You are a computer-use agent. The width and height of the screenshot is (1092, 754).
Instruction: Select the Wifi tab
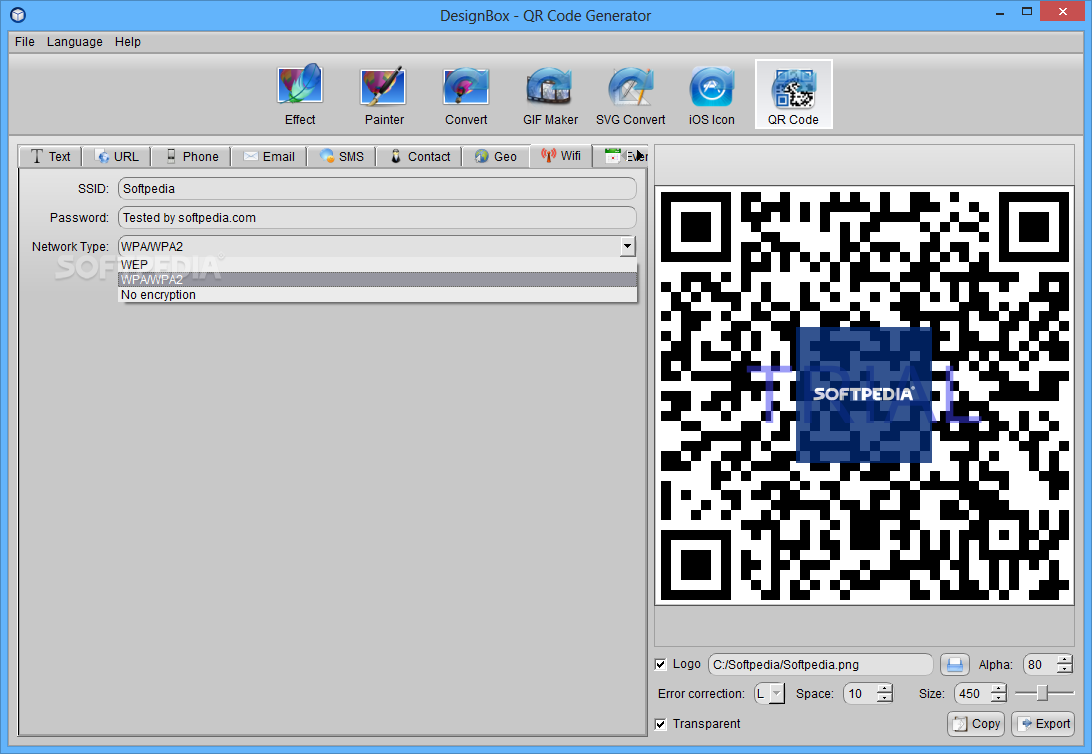(x=561, y=156)
